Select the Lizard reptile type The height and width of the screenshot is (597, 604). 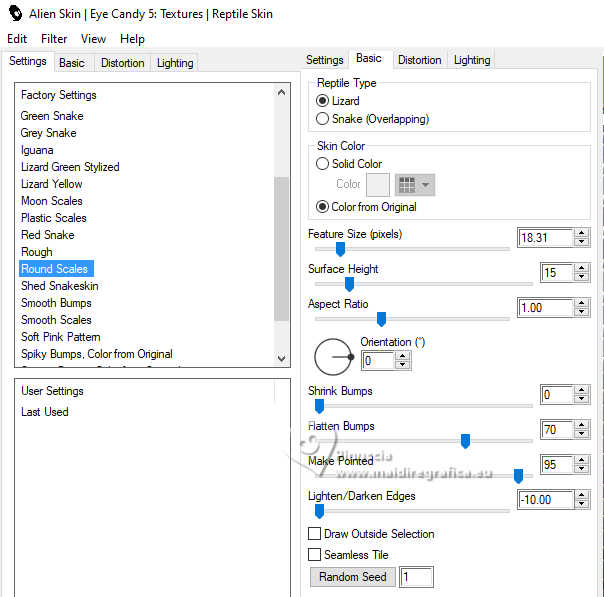322,101
